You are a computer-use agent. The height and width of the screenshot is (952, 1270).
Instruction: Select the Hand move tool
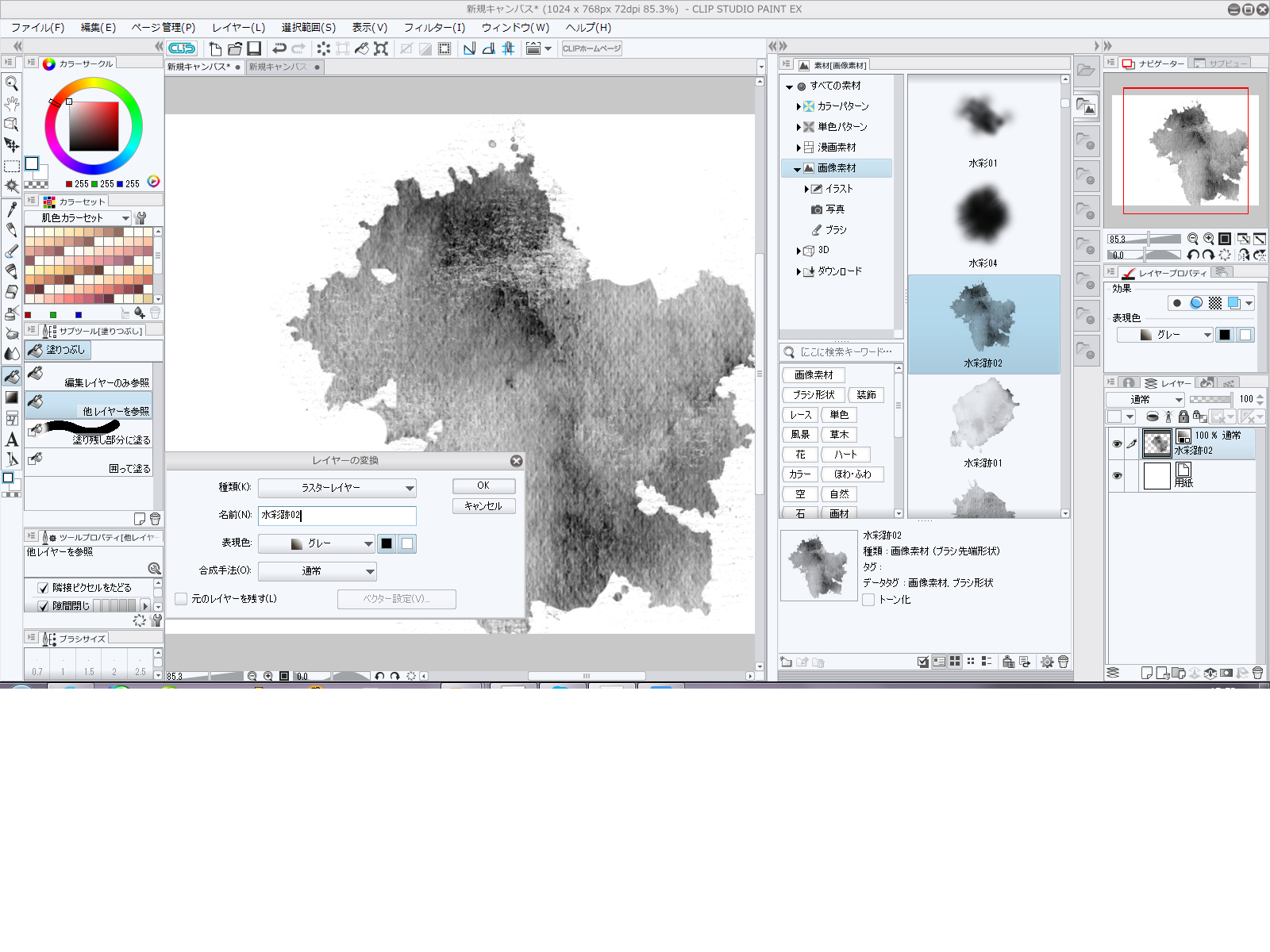pos(12,103)
